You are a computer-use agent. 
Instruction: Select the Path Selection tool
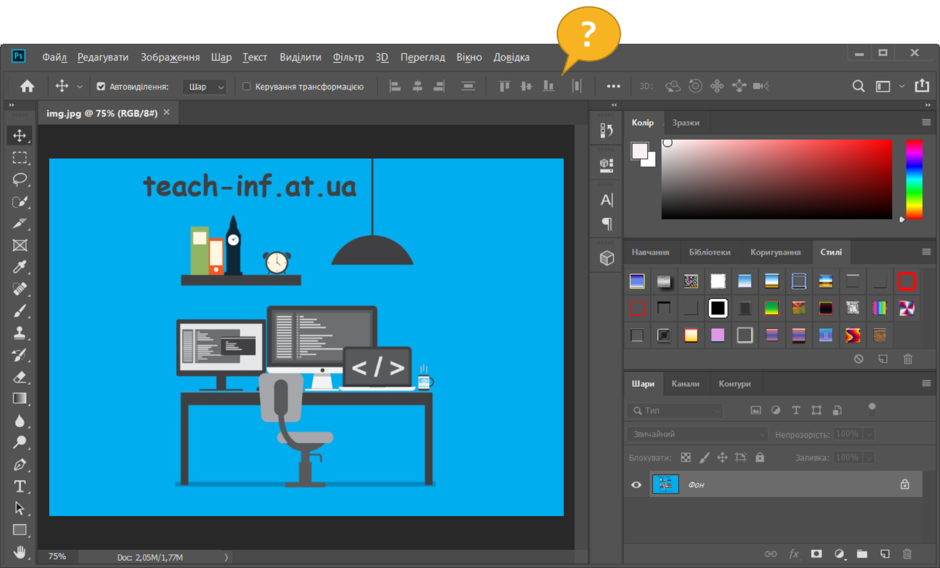click(x=19, y=509)
